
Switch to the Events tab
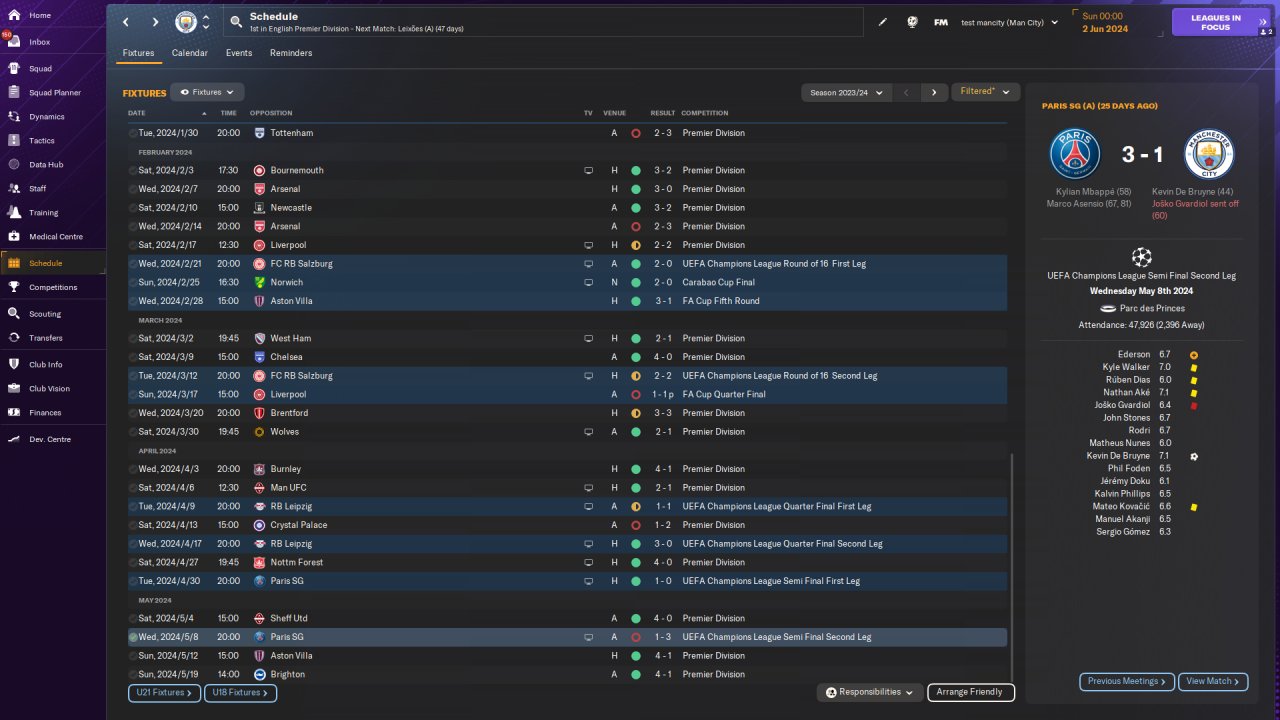coord(239,53)
